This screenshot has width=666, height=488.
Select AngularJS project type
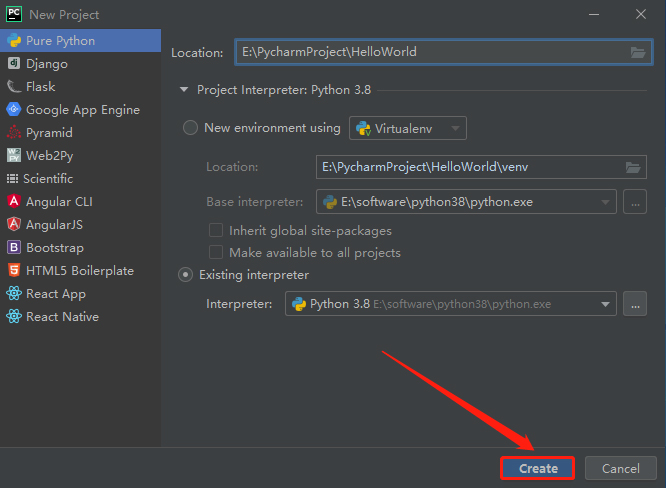coord(80,224)
